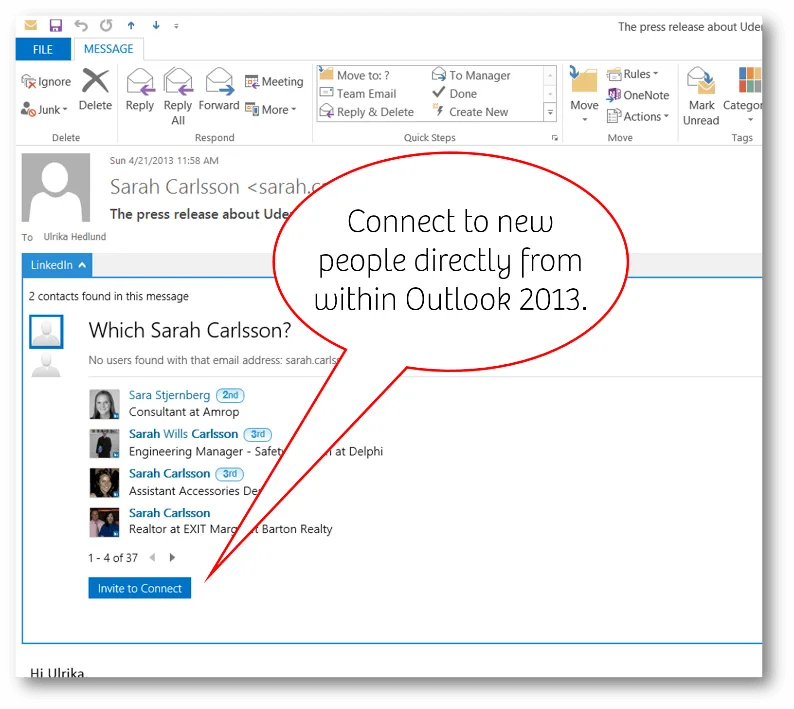Select the MESSAGE ribbon tab
This screenshot has width=794, height=709.
108,49
